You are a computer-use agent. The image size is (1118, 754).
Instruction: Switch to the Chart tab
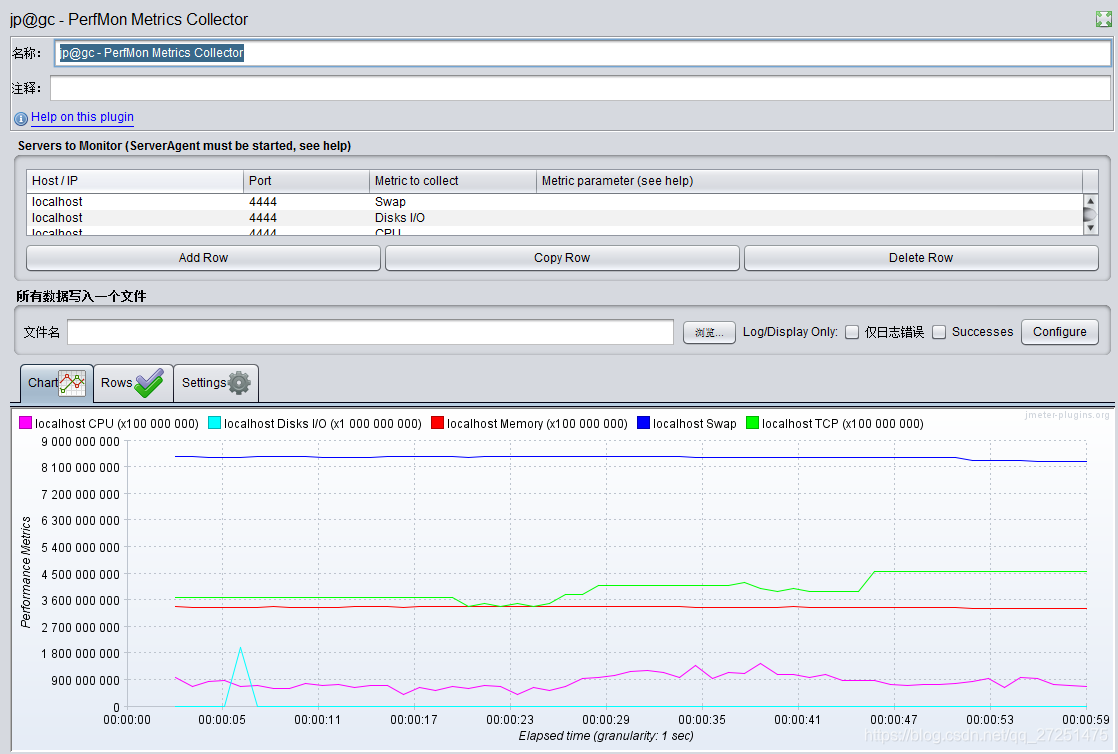pos(56,383)
